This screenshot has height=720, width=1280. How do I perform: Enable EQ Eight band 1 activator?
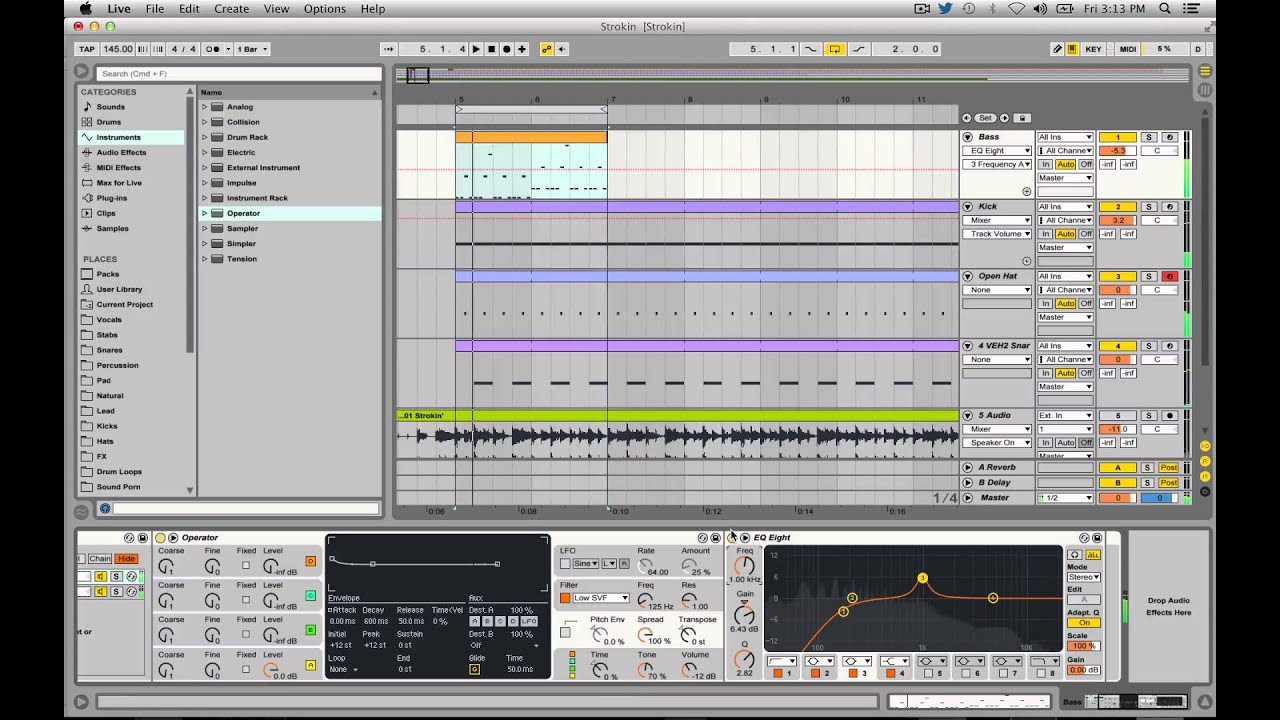[x=778, y=674]
